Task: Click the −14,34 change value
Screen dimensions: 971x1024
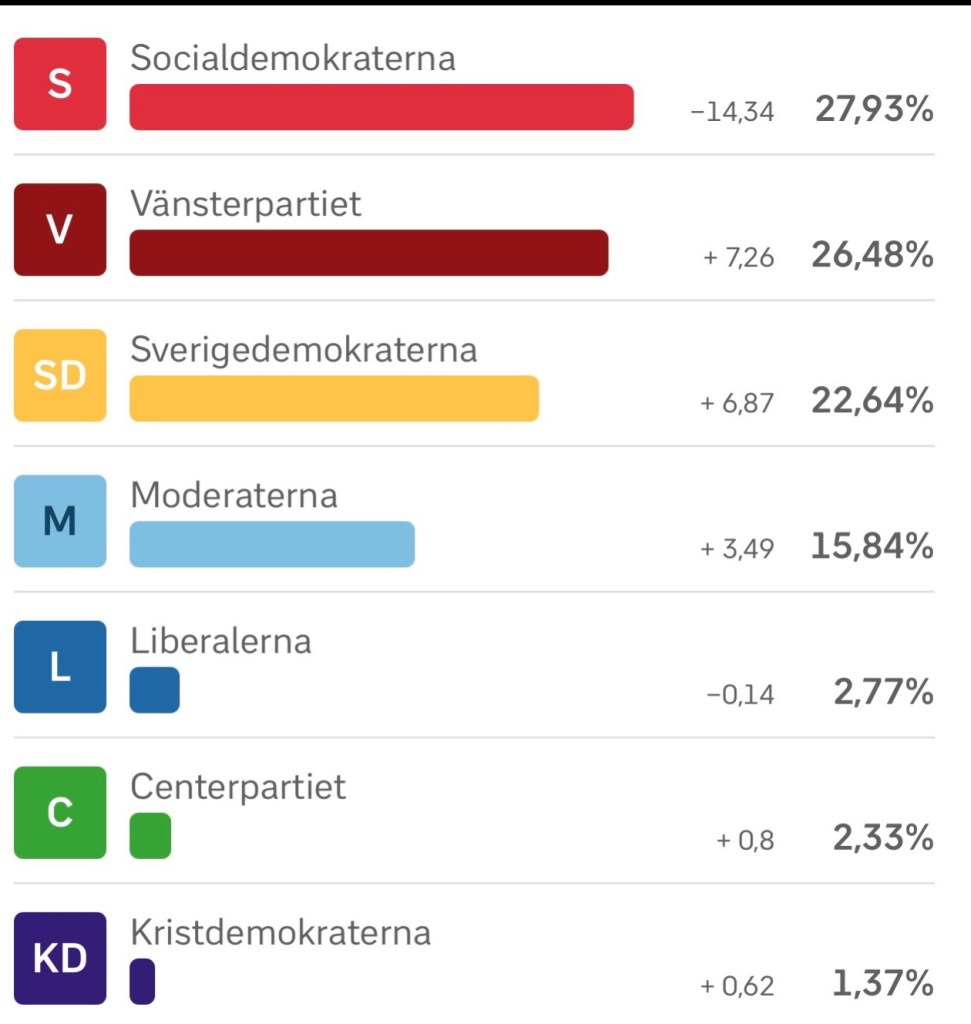Action: tap(732, 112)
